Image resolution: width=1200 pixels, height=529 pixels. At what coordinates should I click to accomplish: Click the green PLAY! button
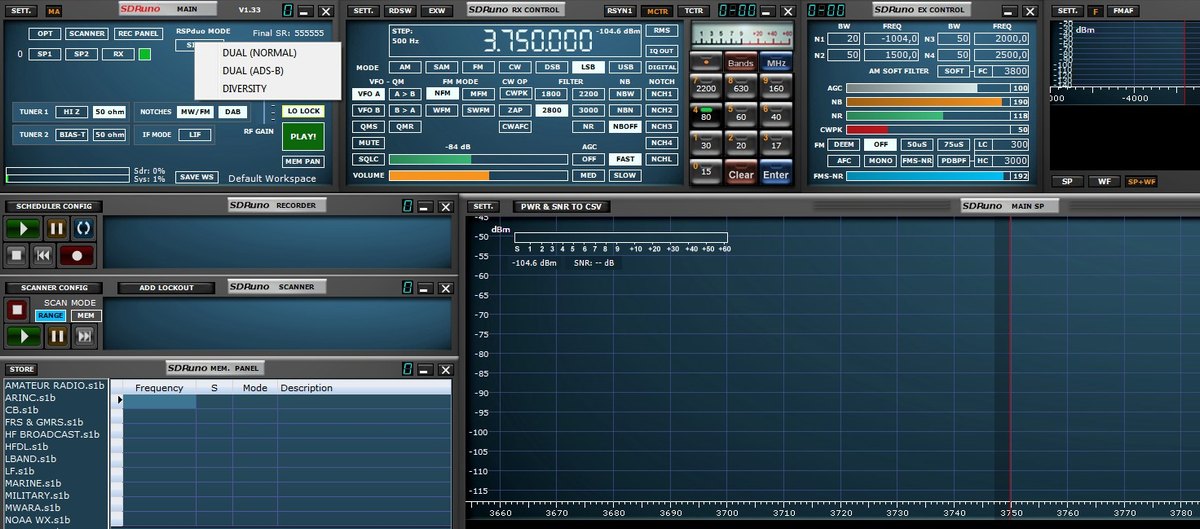303,136
